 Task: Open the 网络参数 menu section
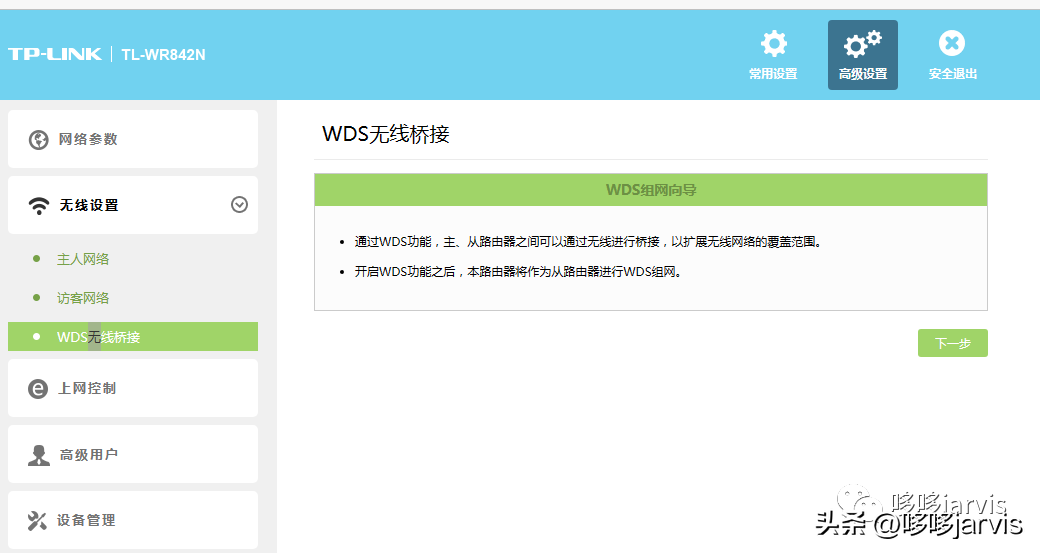133,139
